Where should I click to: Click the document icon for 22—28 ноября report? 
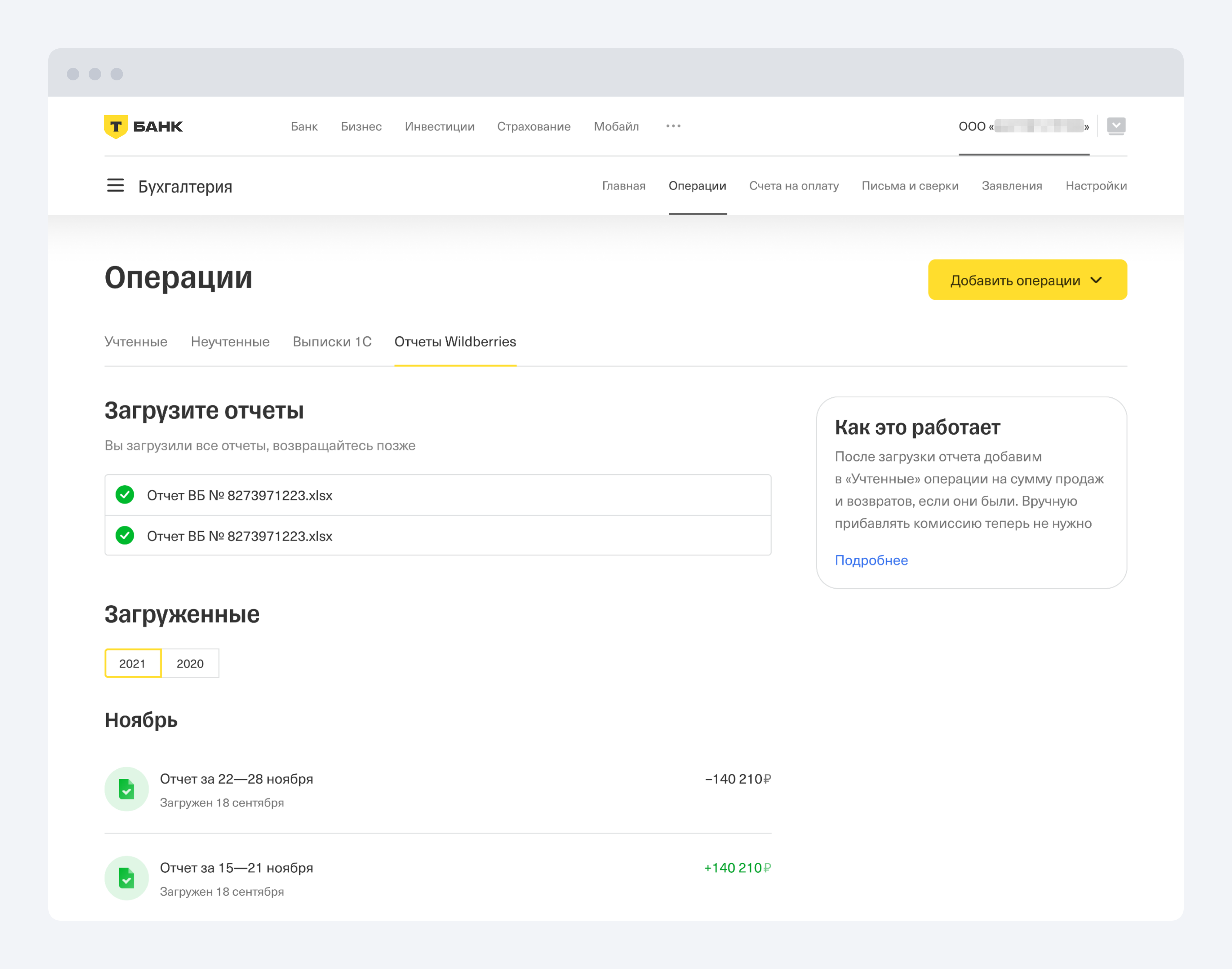coord(126,789)
